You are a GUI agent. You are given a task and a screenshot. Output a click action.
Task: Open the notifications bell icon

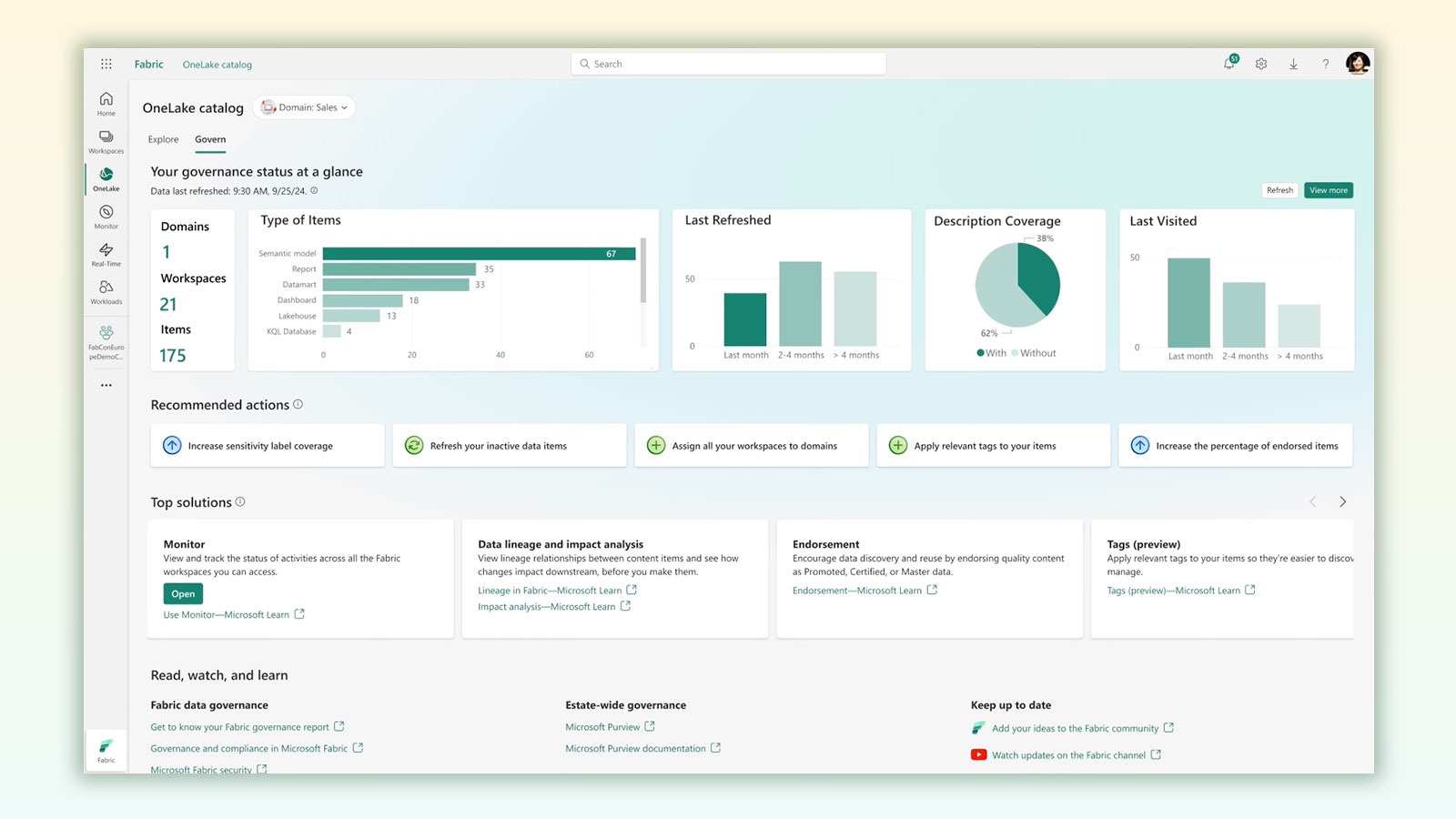pos(1228,64)
